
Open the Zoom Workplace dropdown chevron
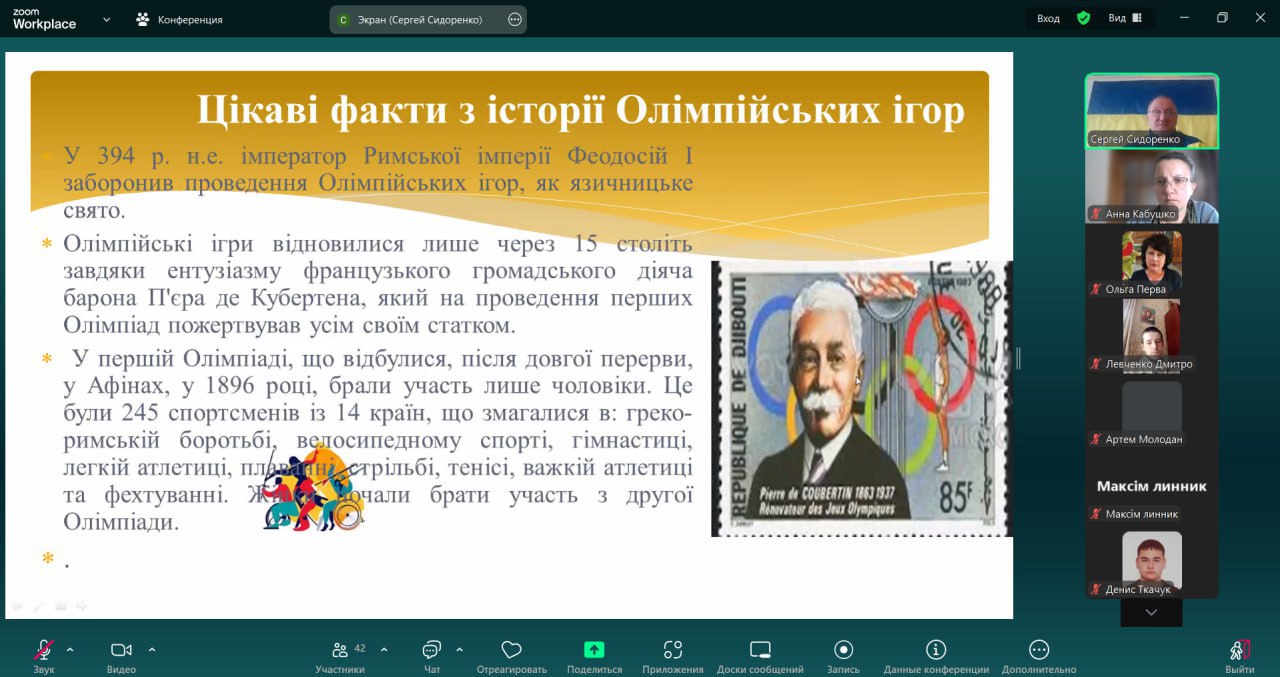point(107,19)
